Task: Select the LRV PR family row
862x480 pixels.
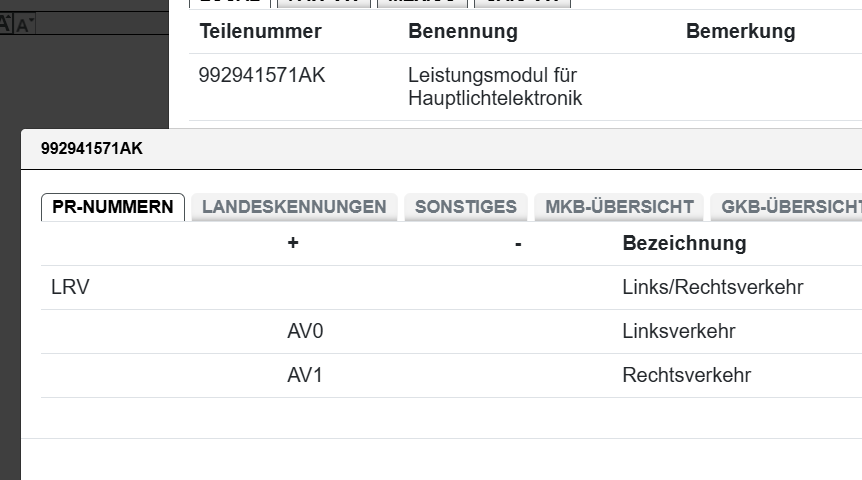Action: [x=70, y=288]
